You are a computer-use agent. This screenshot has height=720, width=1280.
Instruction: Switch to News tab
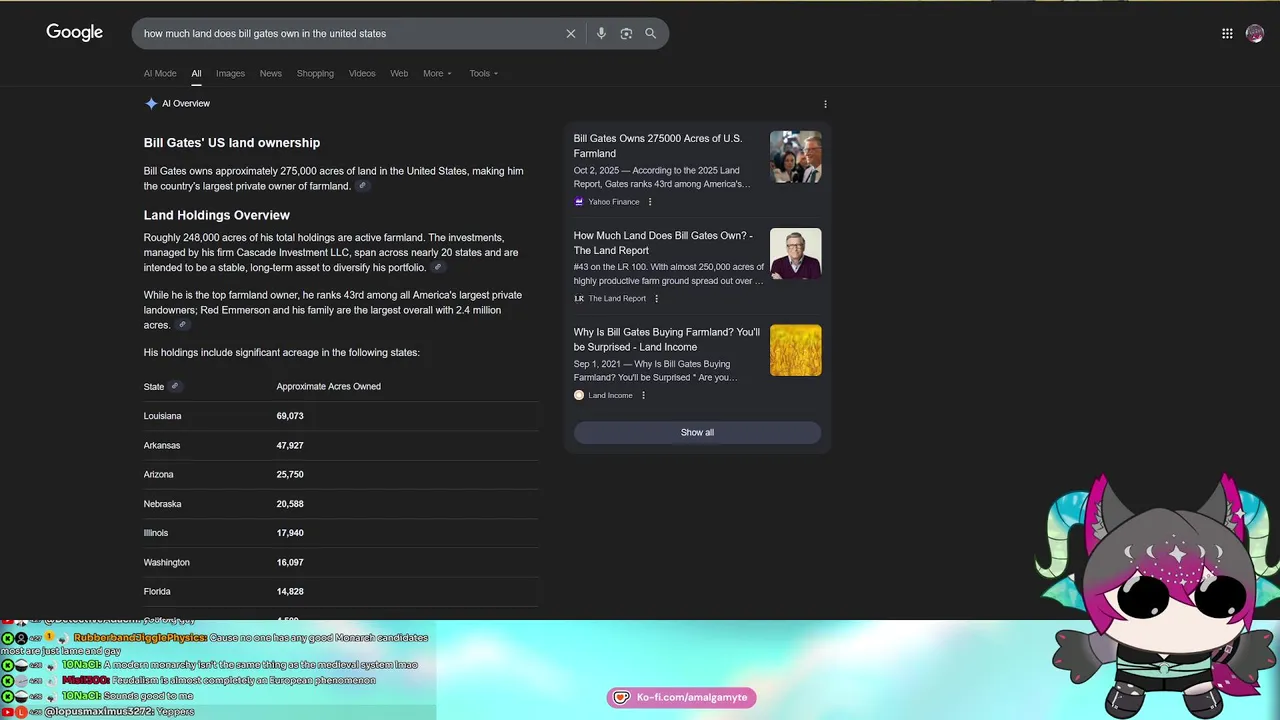pyautogui.click(x=271, y=73)
